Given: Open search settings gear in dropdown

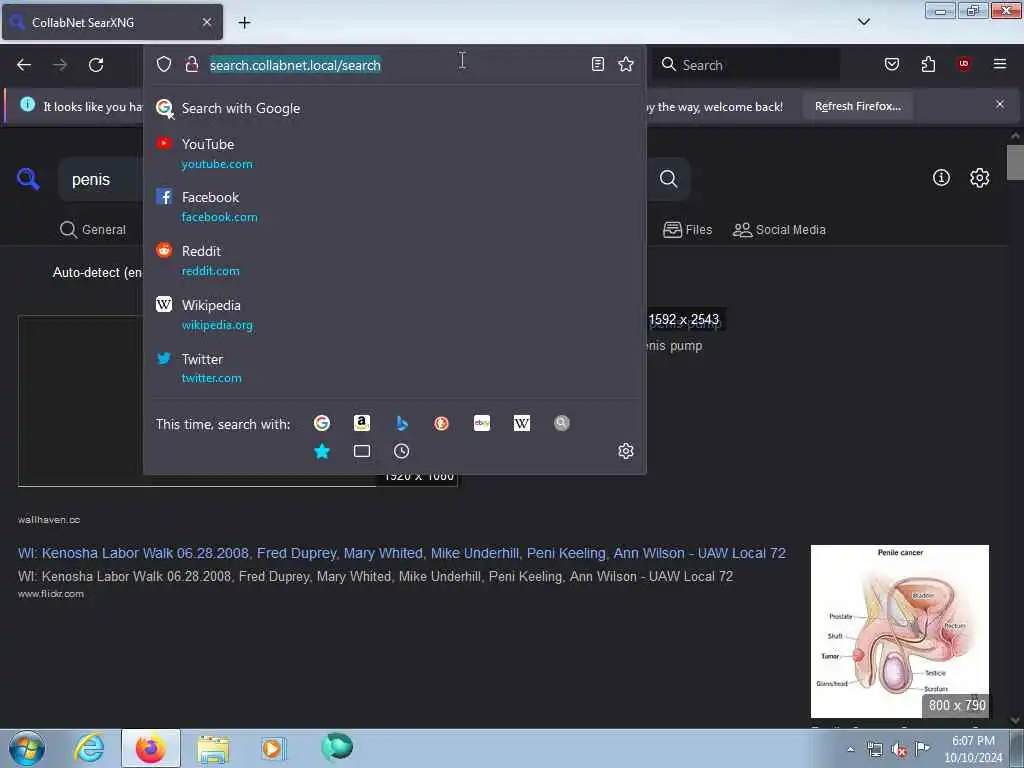Looking at the screenshot, I should pos(626,451).
